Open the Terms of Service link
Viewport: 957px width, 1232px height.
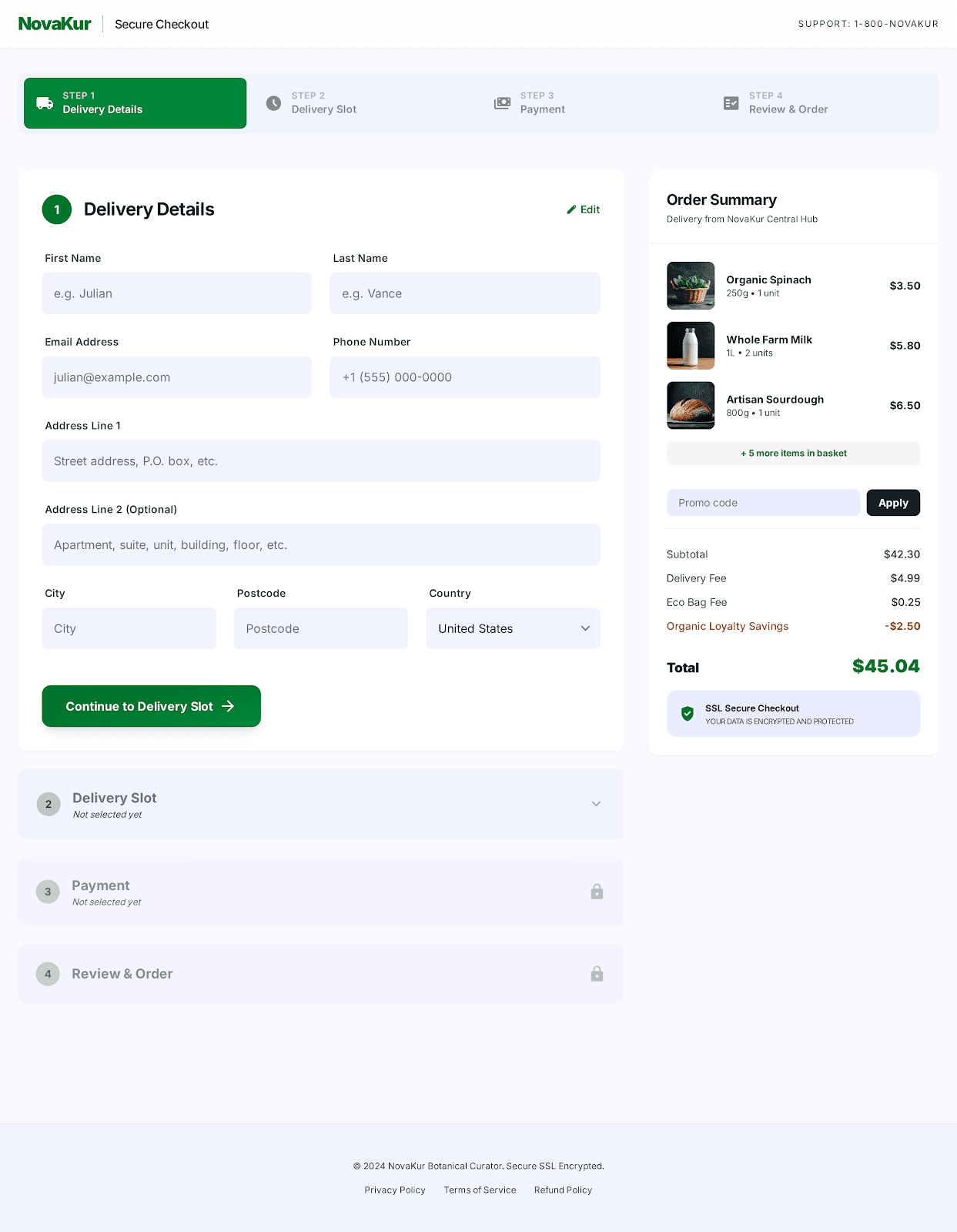(x=480, y=1190)
